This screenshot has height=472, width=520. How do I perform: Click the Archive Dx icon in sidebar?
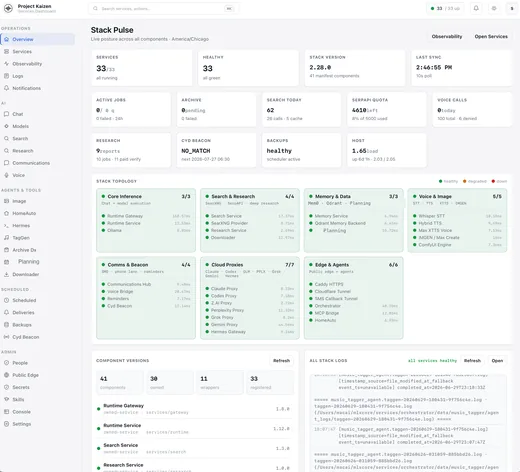pos(6,250)
